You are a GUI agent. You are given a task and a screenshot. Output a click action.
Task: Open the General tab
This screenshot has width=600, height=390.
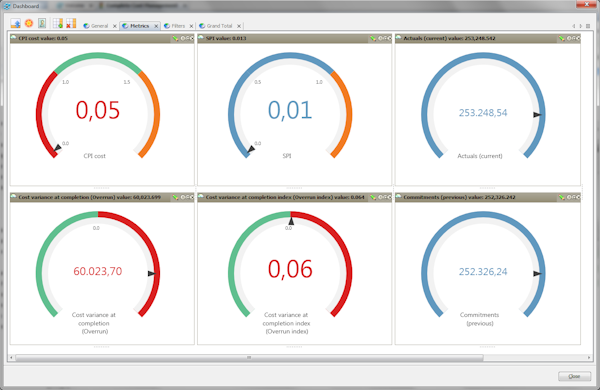(x=99, y=26)
